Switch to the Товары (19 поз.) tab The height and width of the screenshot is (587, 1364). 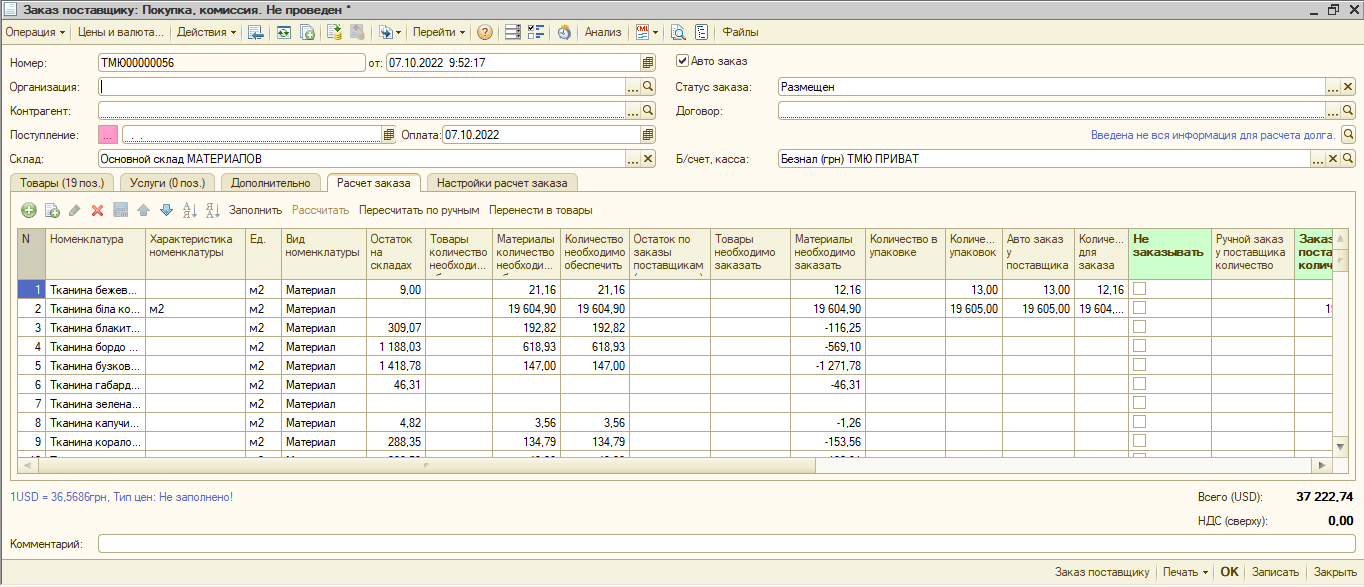click(x=62, y=182)
